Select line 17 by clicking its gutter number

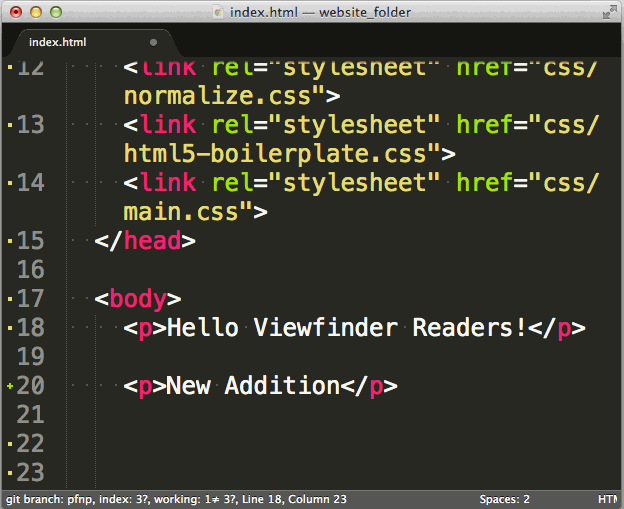pos(30,299)
